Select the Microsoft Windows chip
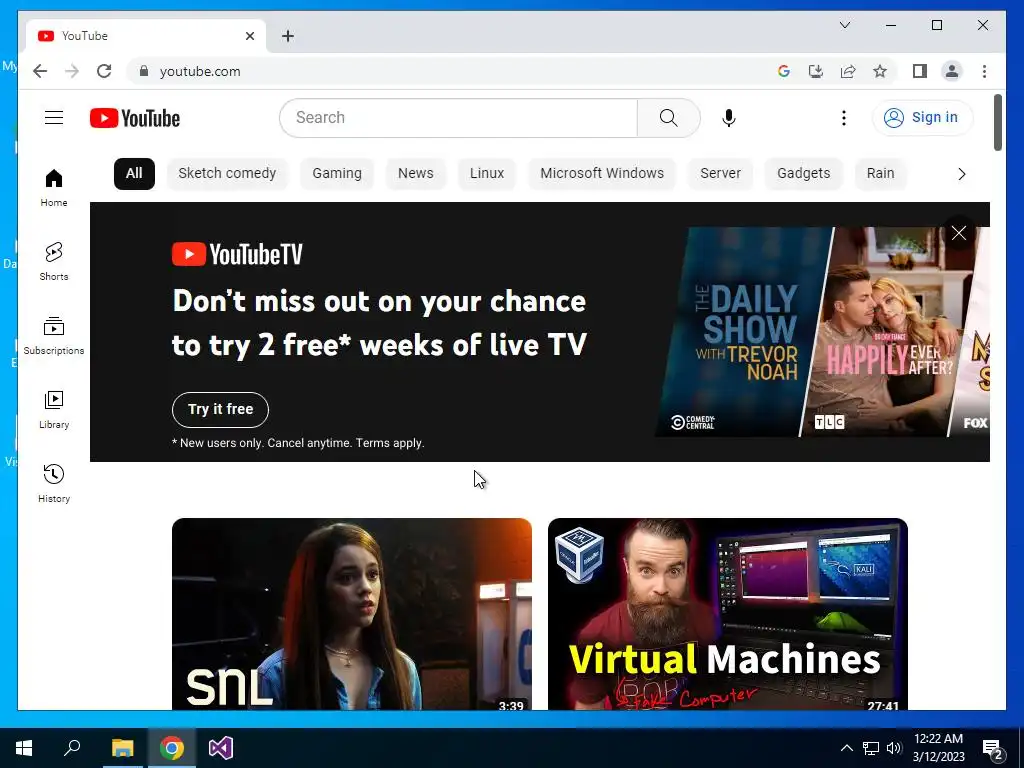 click(x=601, y=173)
